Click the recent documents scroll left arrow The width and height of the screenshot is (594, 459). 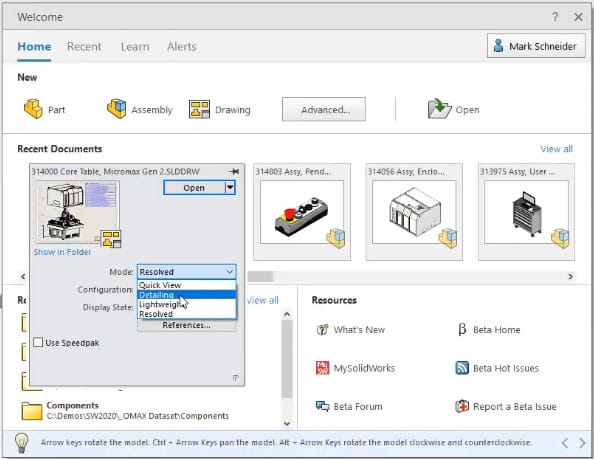click(23, 276)
